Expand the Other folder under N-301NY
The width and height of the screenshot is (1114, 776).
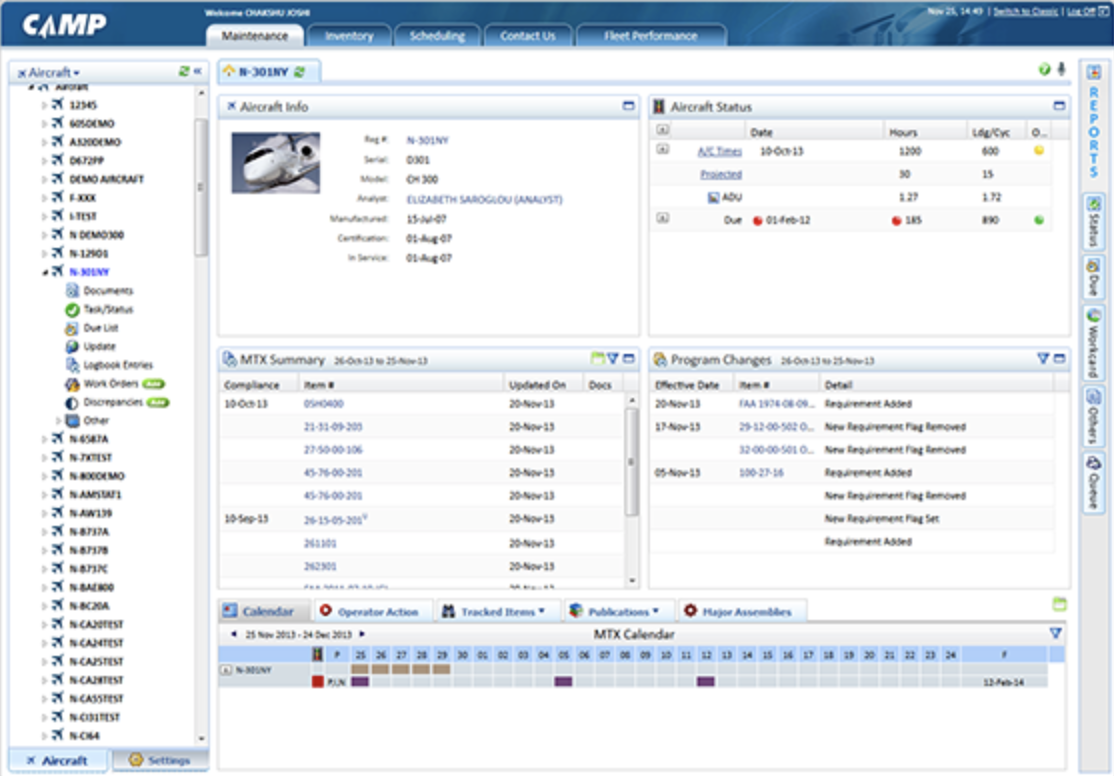pos(58,421)
